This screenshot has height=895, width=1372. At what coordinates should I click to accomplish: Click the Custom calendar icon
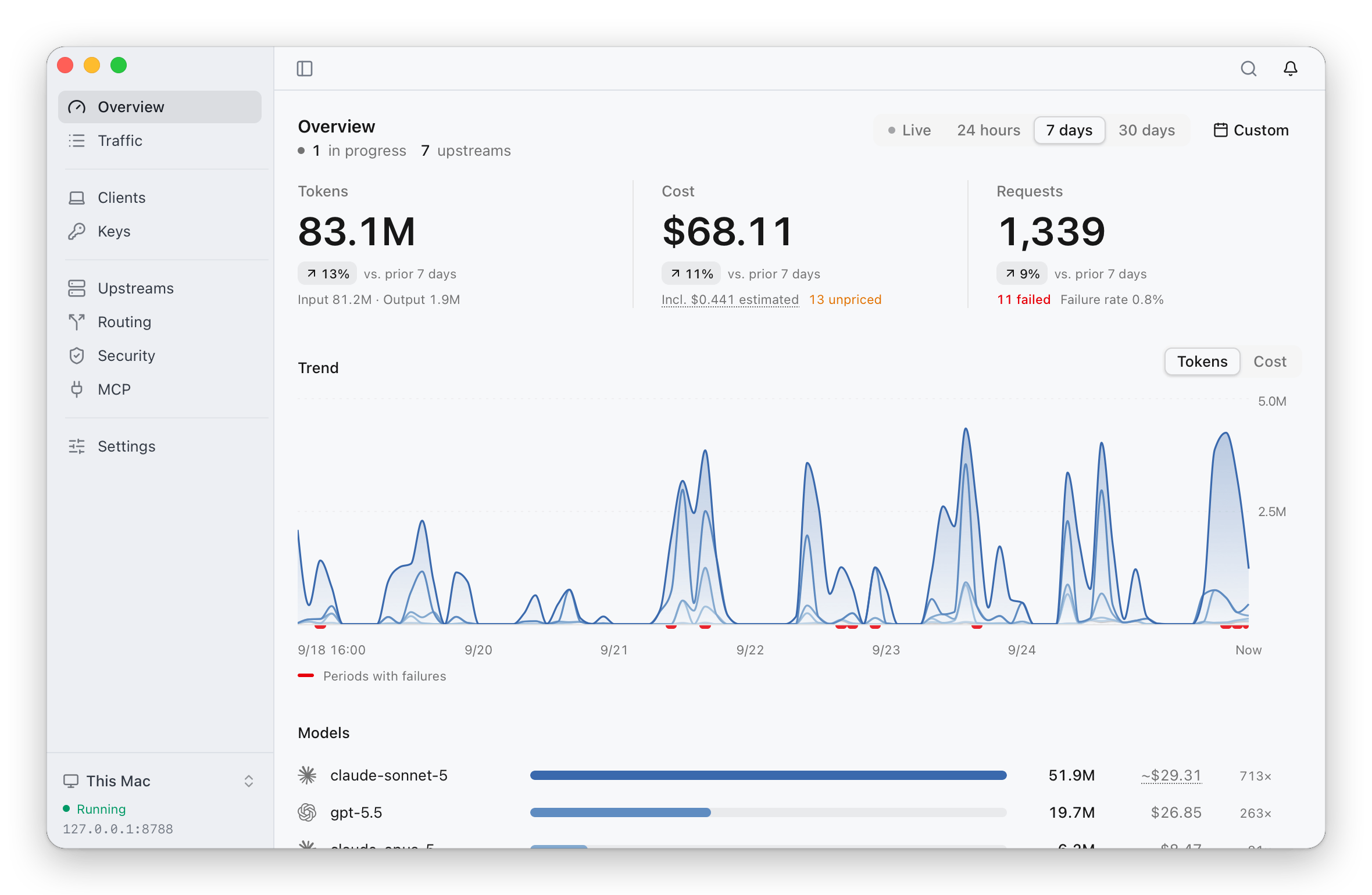click(x=1221, y=130)
